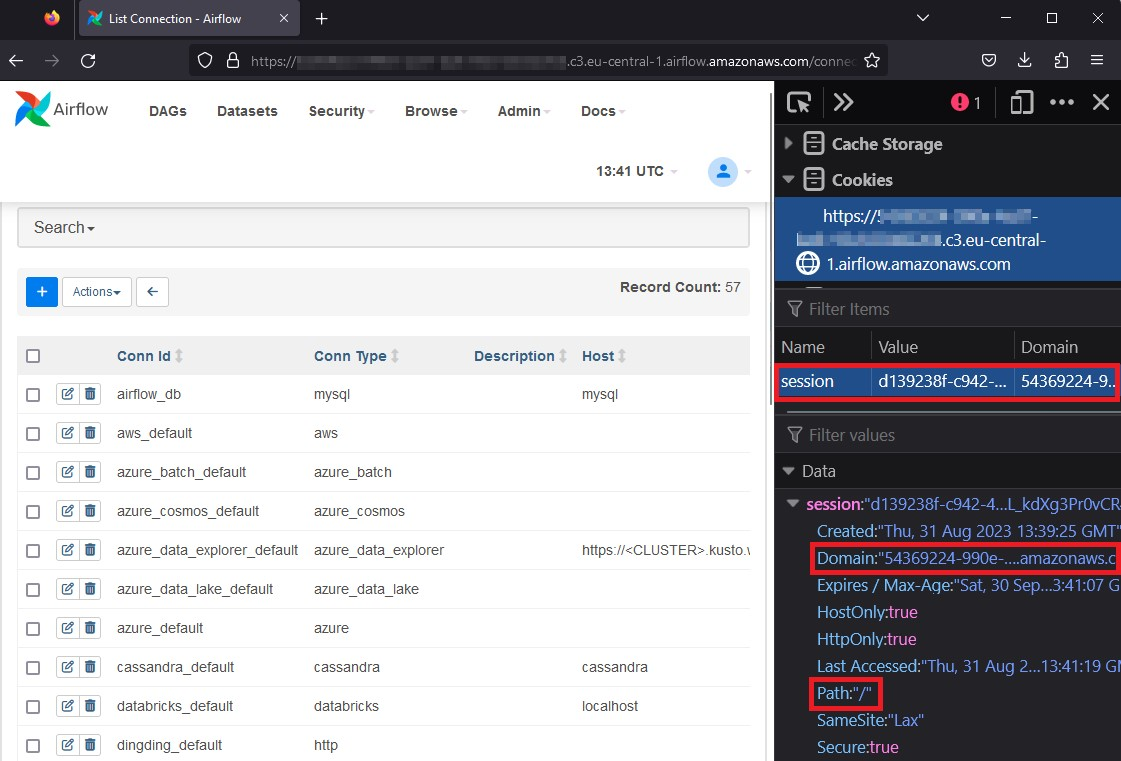The image size is (1121, 761).
Task: Click the back arrow above the connections table
Action: [x=152, y=291]
